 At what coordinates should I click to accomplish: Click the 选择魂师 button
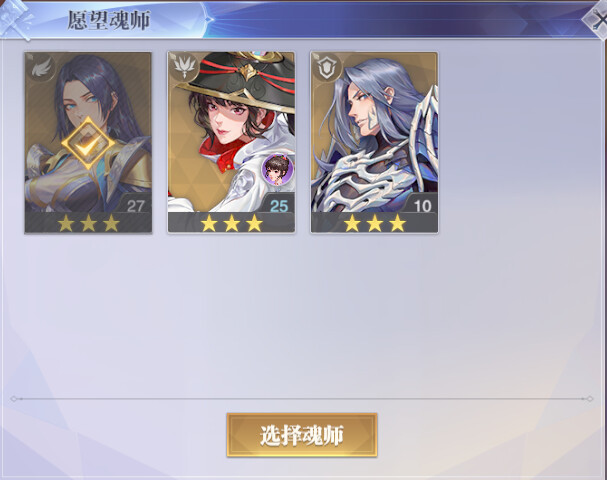point(302,435)
